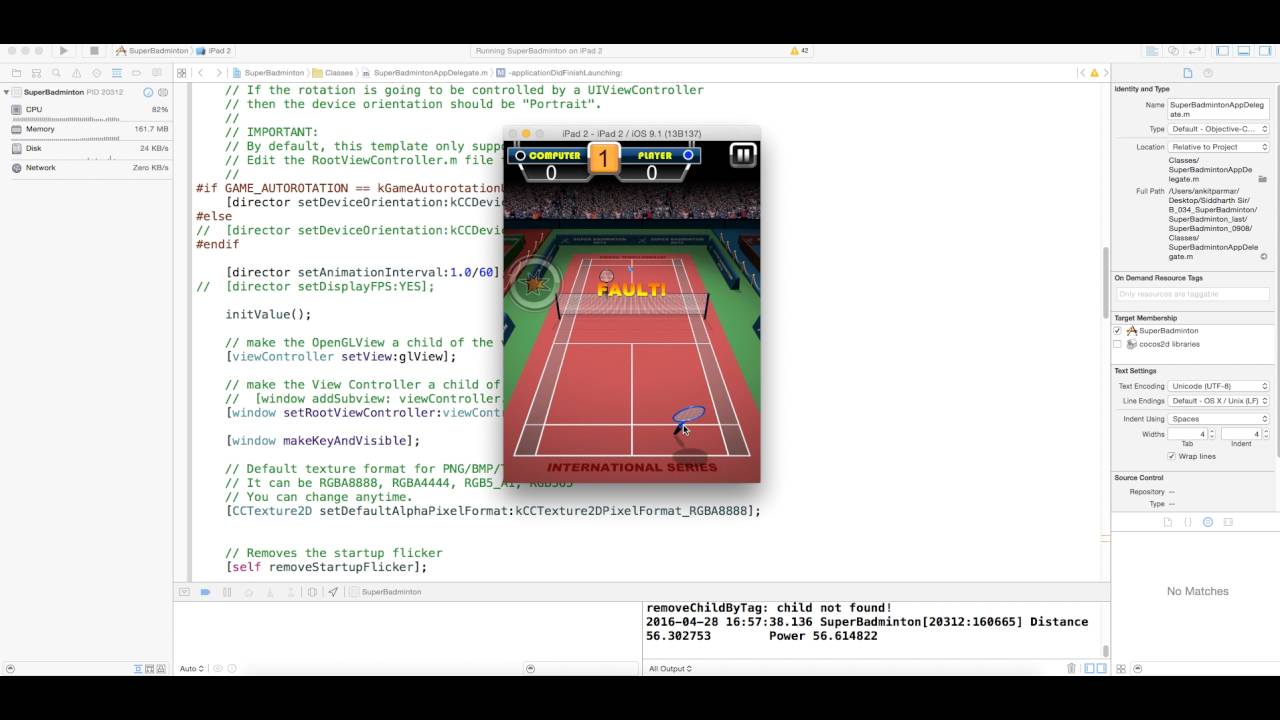Open the Test navigator
This screenshot has height=720, width=1280.
point(96,73)
